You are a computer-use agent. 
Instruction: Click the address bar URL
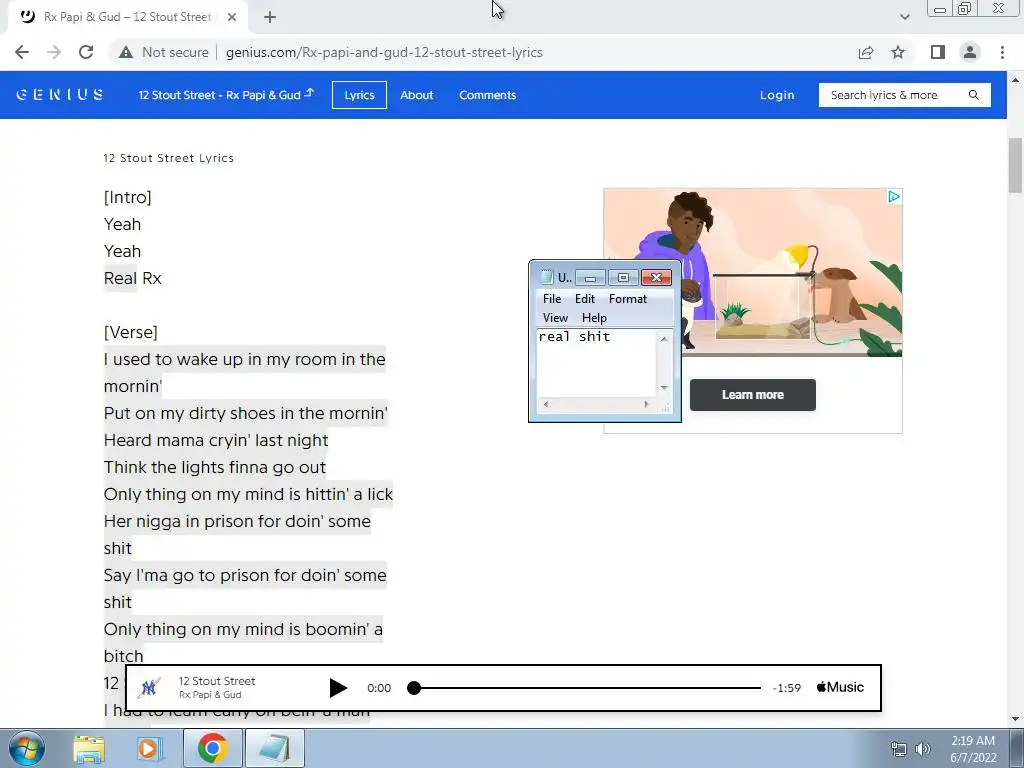tap(384, 52)
